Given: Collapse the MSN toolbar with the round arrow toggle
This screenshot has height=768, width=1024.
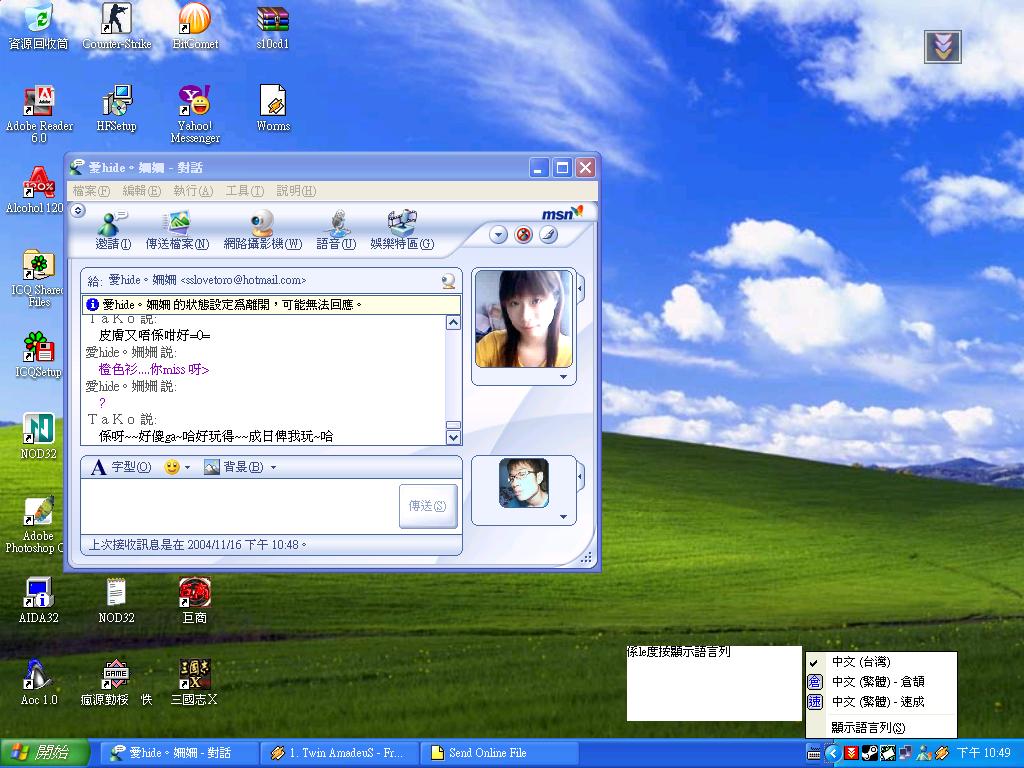Looking at the screenshot, I should pyautogui.click(x=78, y=210).
